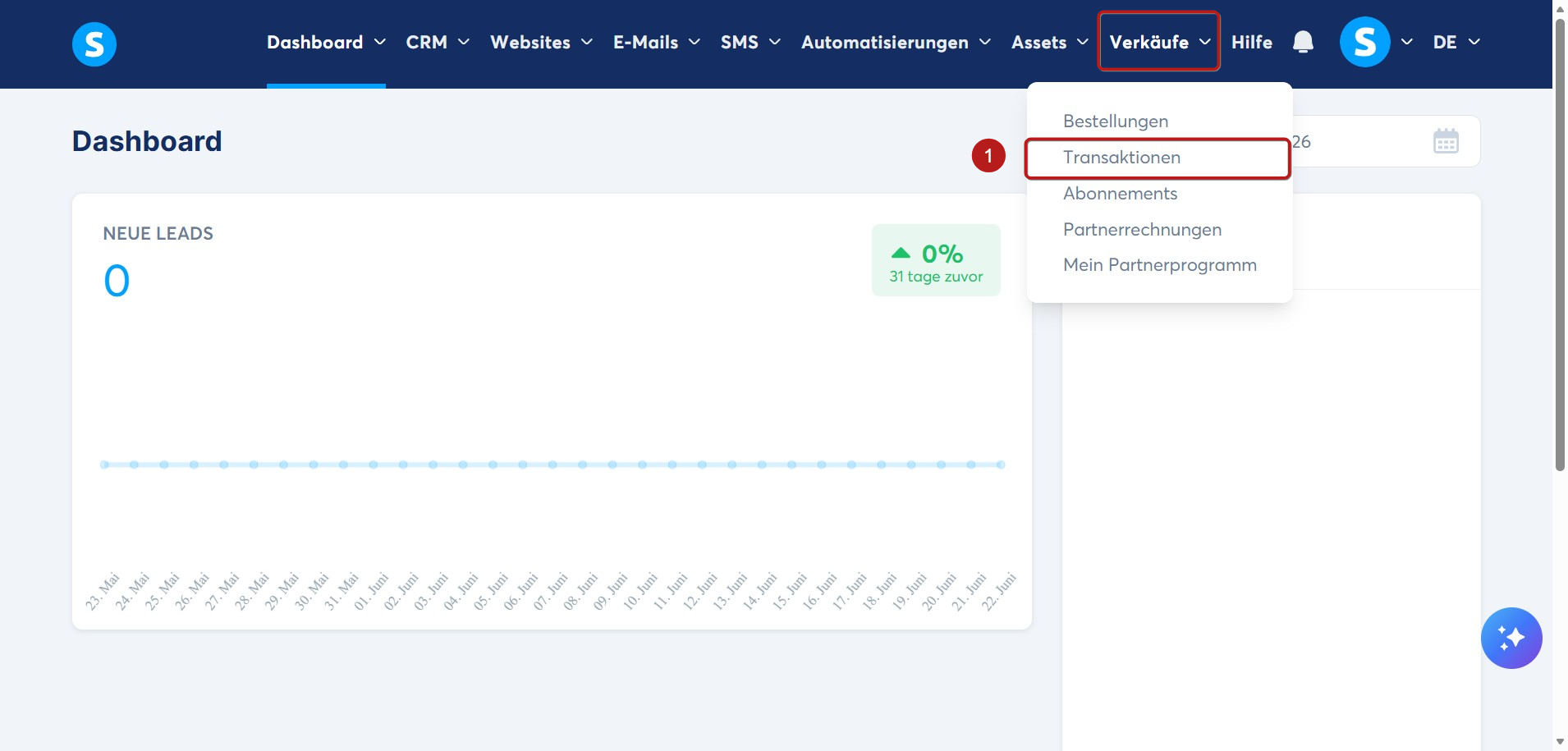This screenshot has width=1568, height=751.
Task: Expand the Websites dropdown chevron
Action: click(x=586, y=42)
